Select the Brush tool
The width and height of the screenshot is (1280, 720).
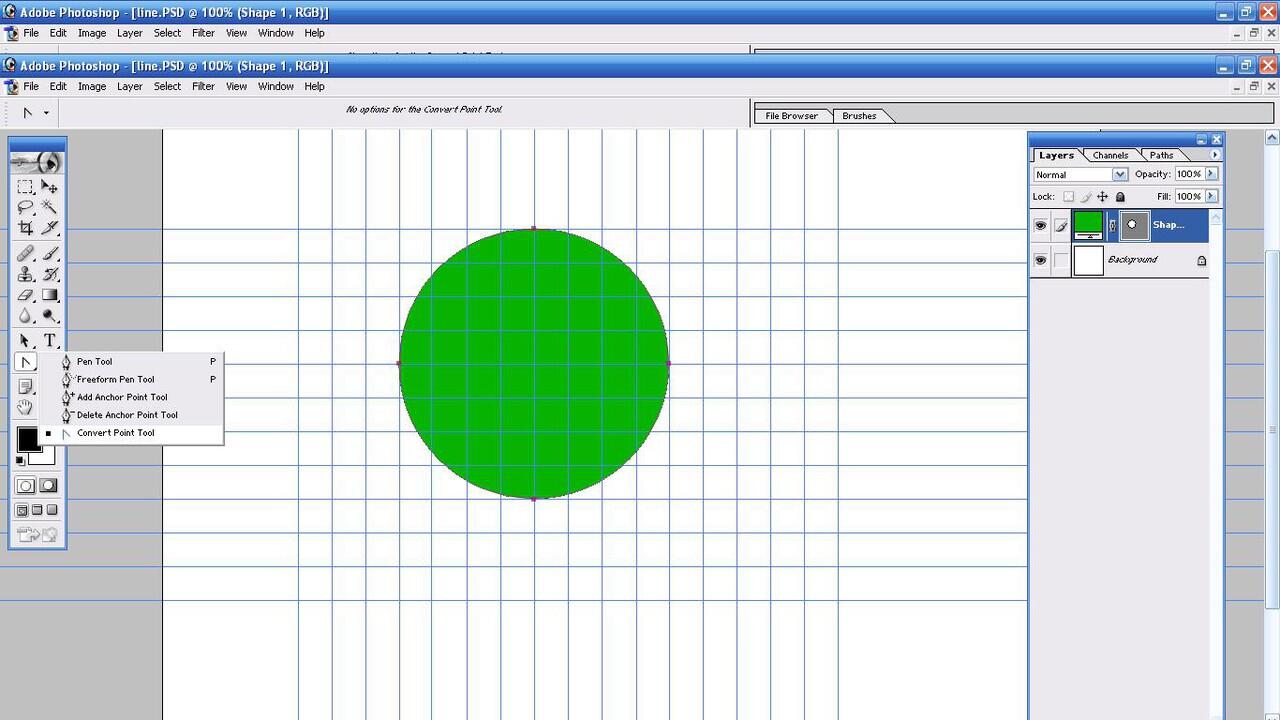(x=49, y=254)
